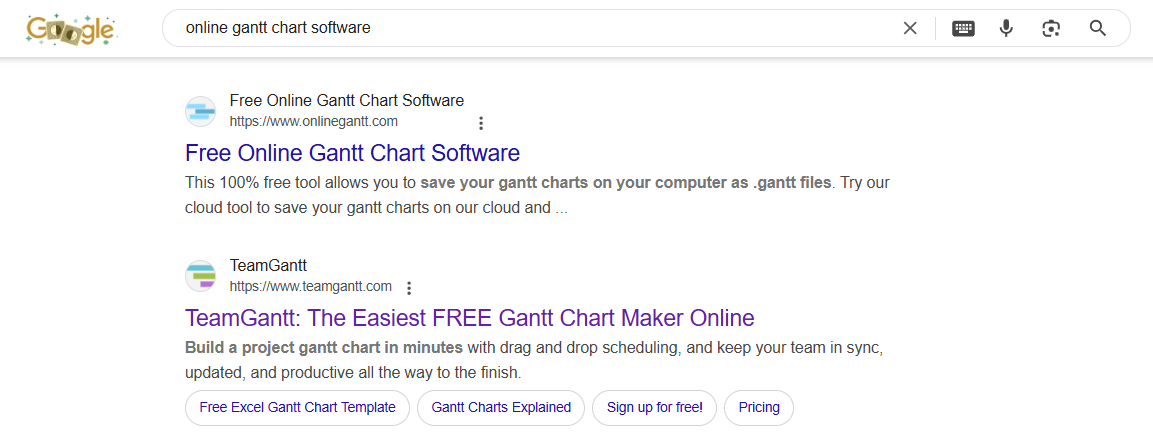This screenshot has width=1153, height=448.
Task: Click the snippet text 'Build a project gantt chart in minutes'
Action: coord(324,347)
